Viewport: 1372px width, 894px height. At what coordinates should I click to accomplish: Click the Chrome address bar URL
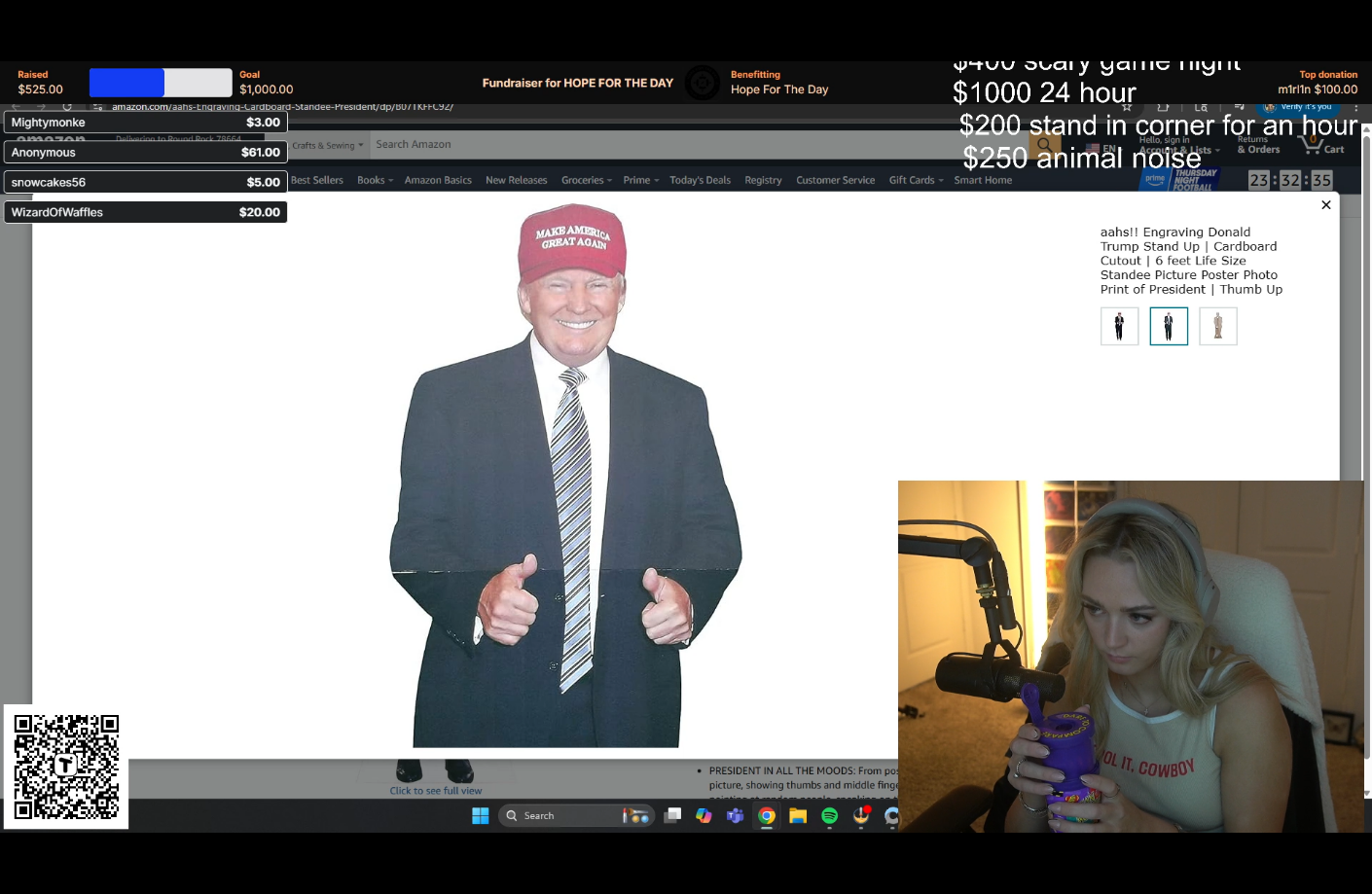(x=282, y=107)
